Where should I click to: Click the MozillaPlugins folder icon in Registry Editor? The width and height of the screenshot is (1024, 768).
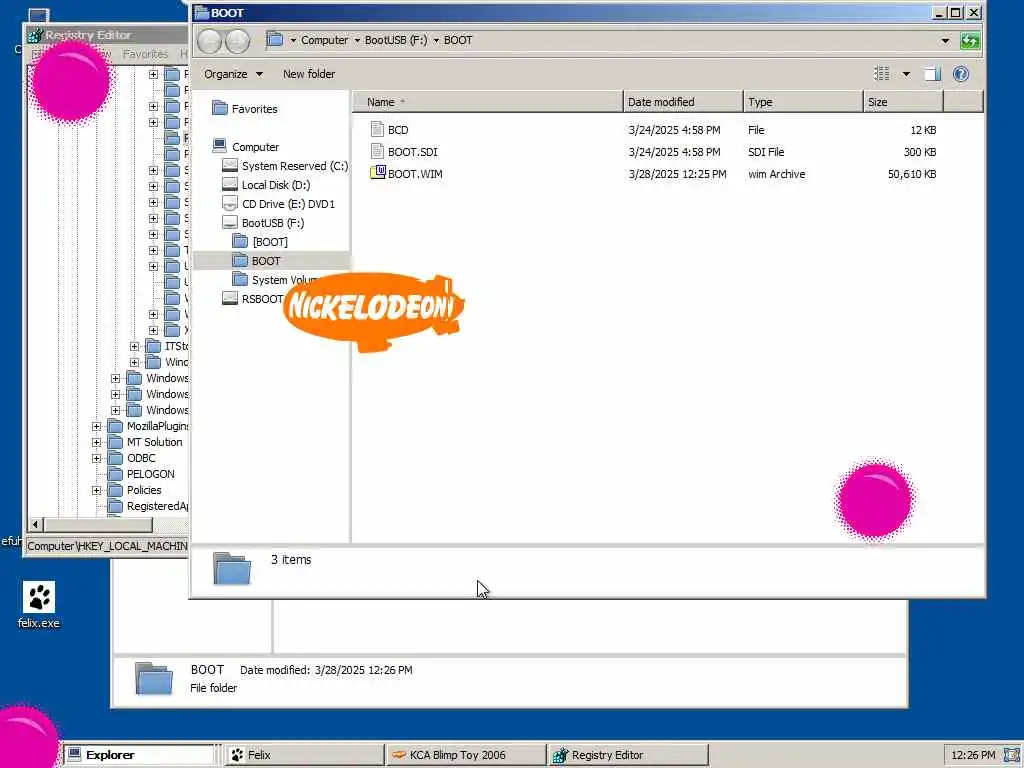[x=115, y=426]
